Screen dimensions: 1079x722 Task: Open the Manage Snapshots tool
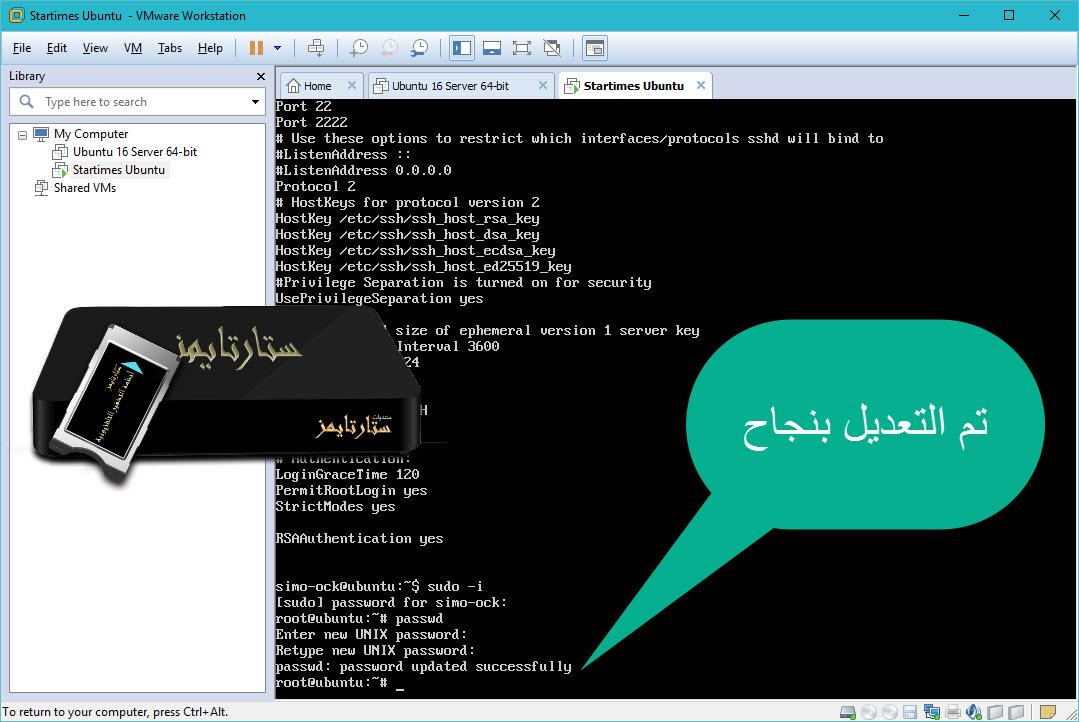click(x=419, y=47)
